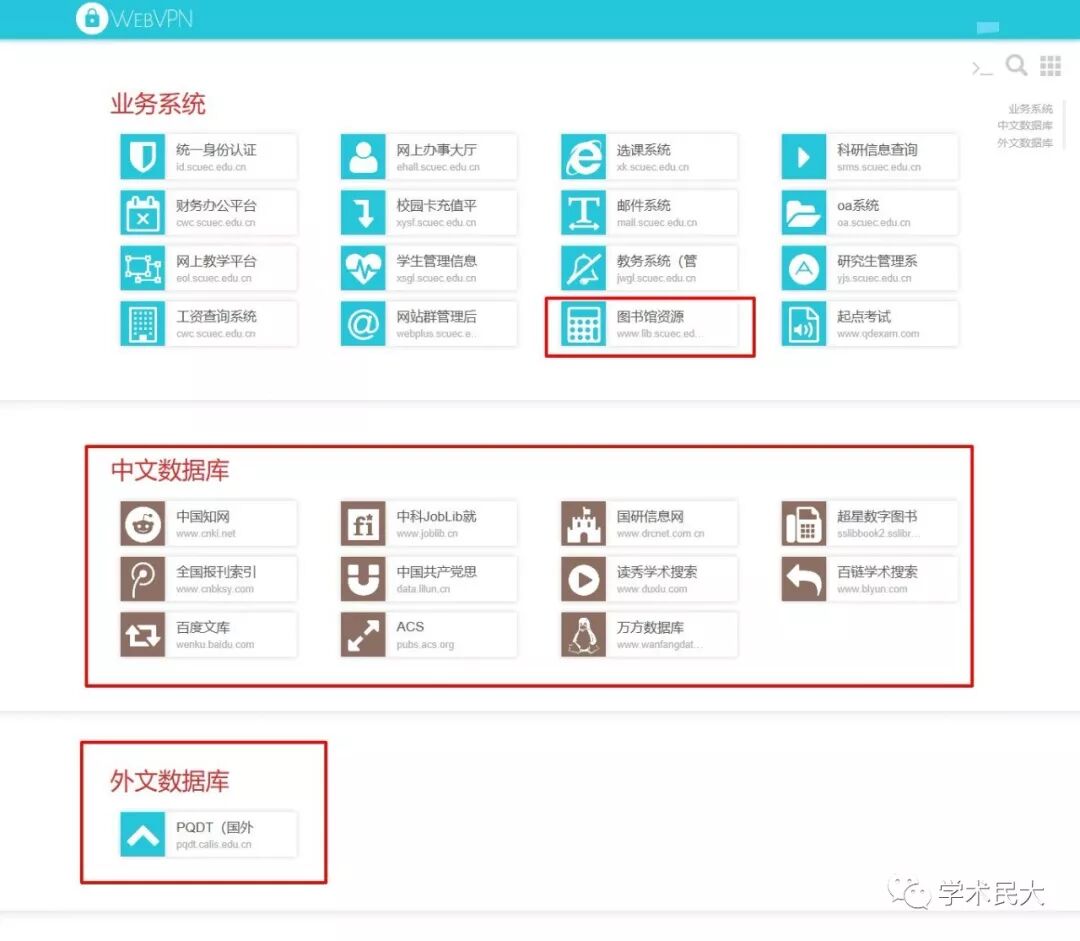Click www.blyun.com under 百链学术搜索
This screenshot has height=941, width=1080.
(x=872, y=589)
